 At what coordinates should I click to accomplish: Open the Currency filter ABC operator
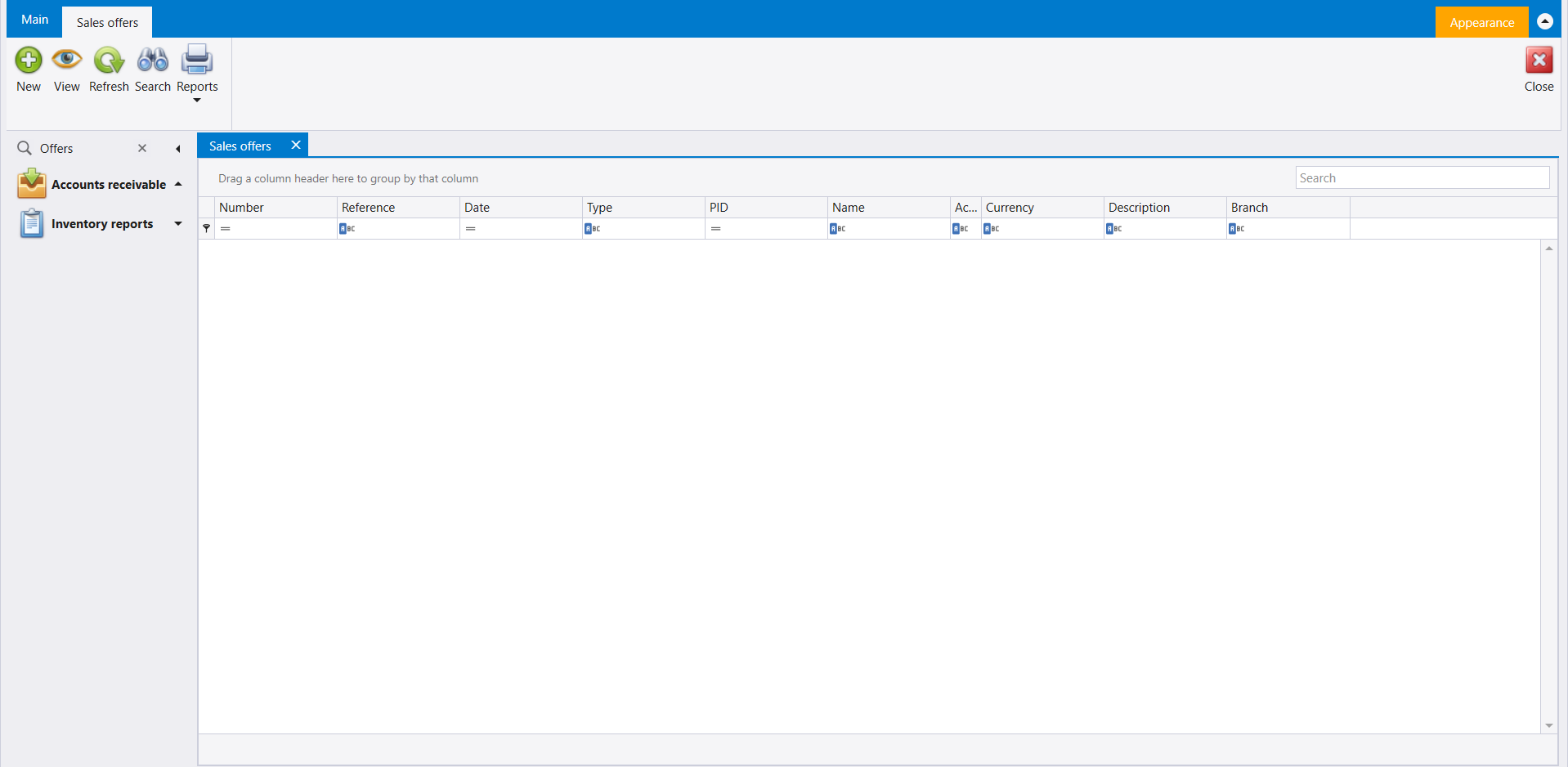tap(991, 229)
